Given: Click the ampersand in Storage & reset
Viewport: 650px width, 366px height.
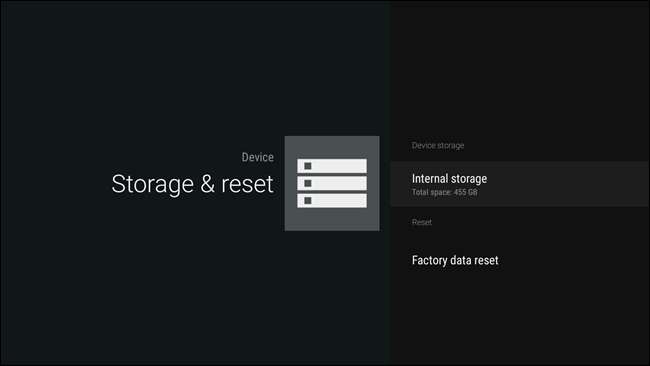Looking at the screenshot, I should coord(207,184).
